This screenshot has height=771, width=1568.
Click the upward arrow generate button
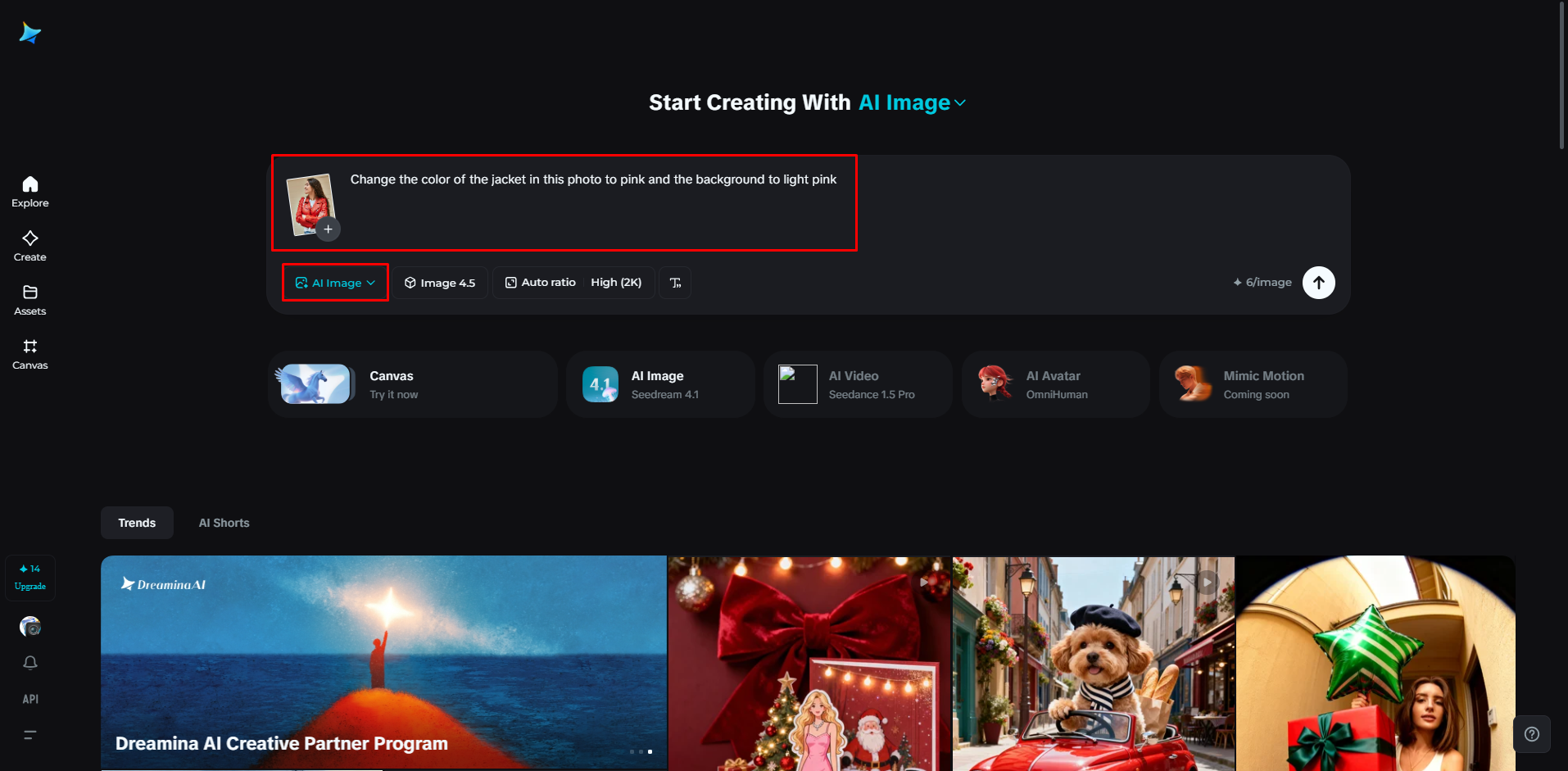point(1318,283)
